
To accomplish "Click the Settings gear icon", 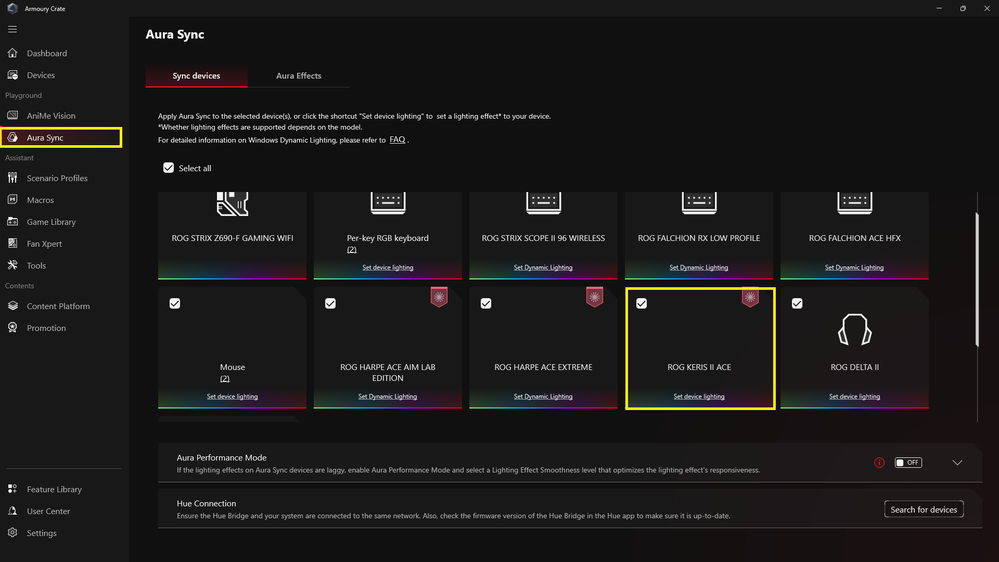I will 12,533.
